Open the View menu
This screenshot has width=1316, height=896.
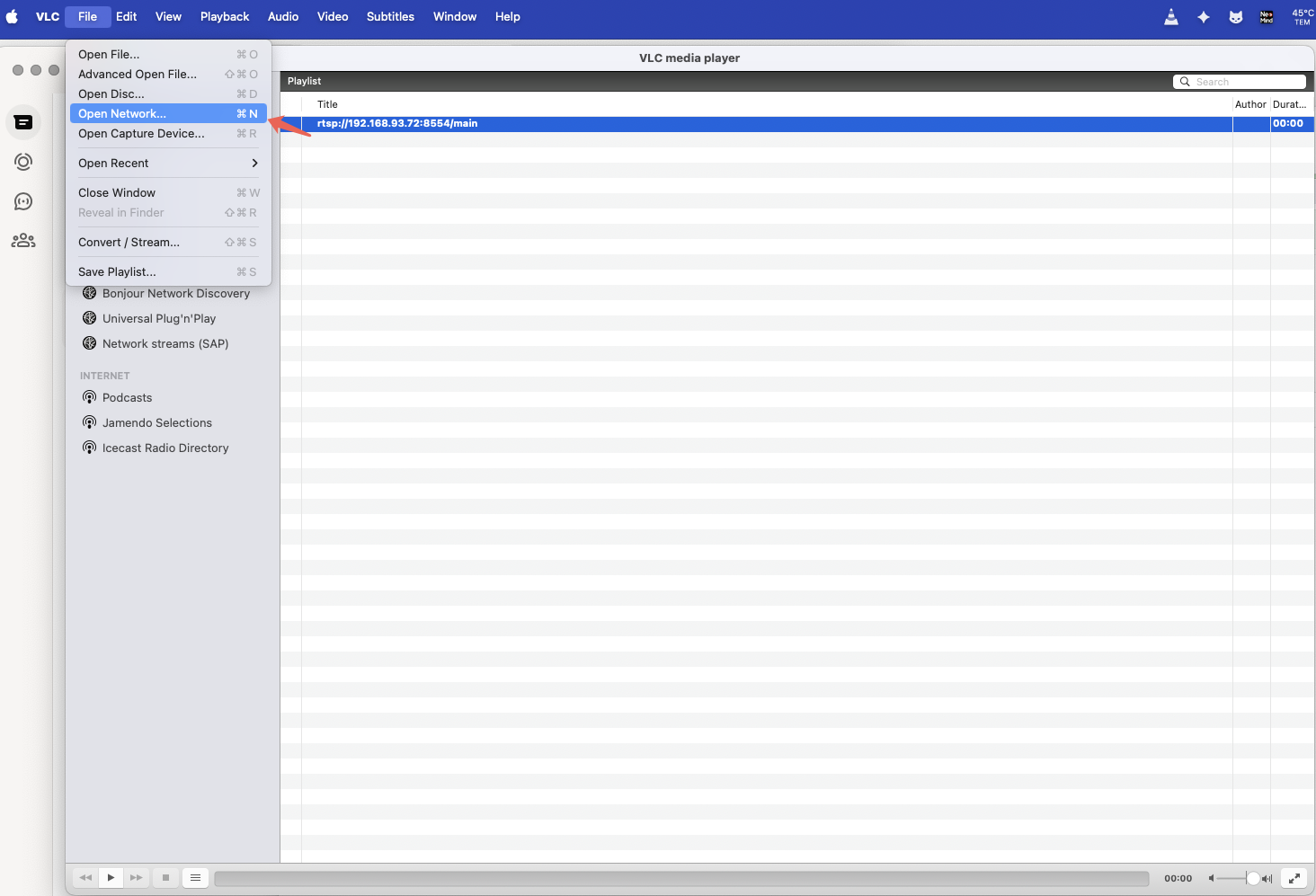click(x=168, y=16)
